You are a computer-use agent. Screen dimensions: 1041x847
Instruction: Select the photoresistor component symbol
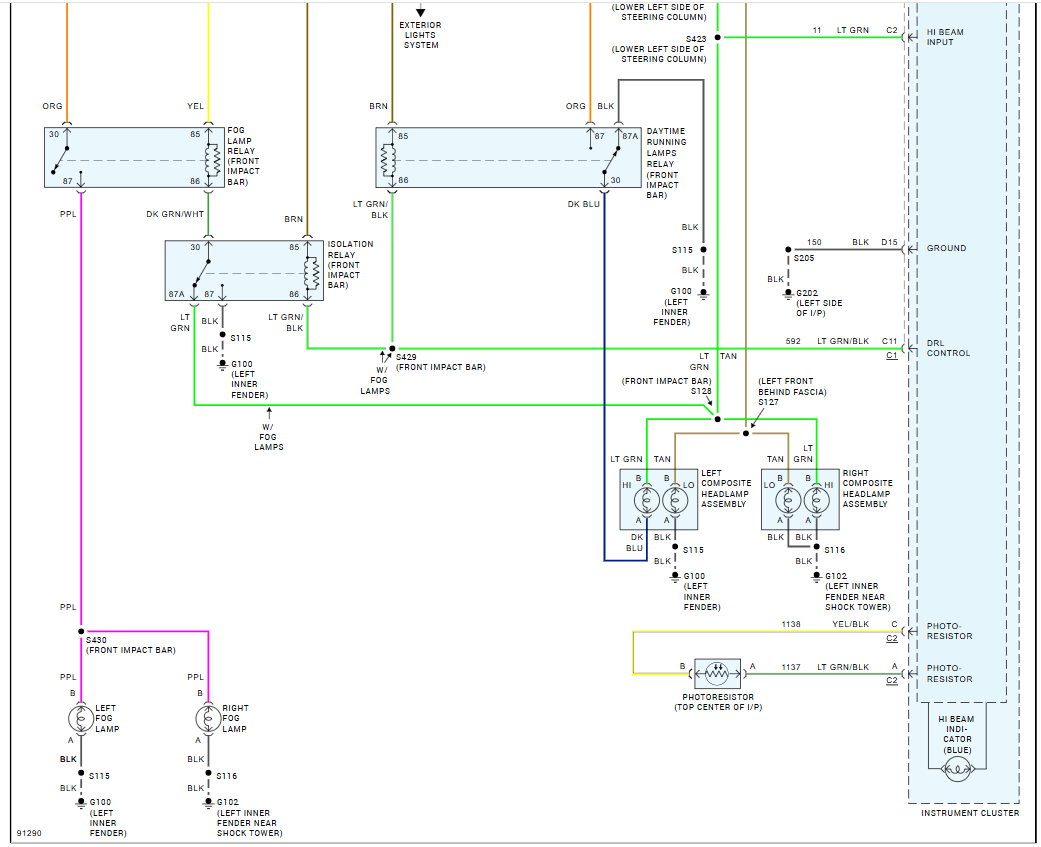717,671
